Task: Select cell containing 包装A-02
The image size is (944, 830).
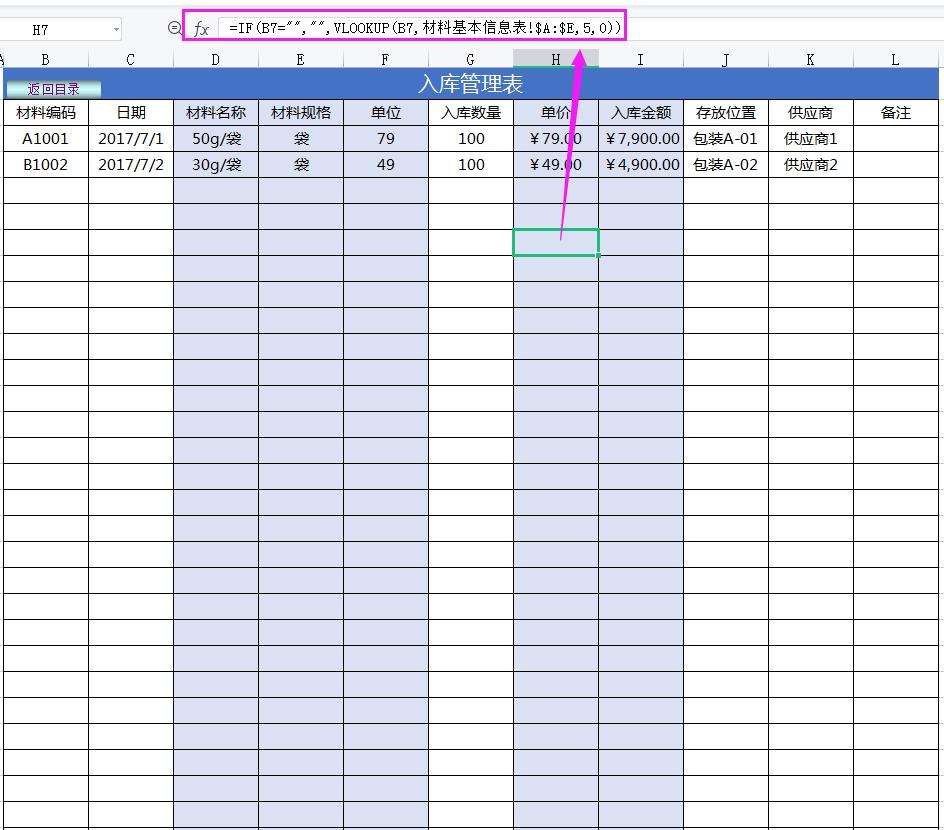Action: click(x=725, y=164)
